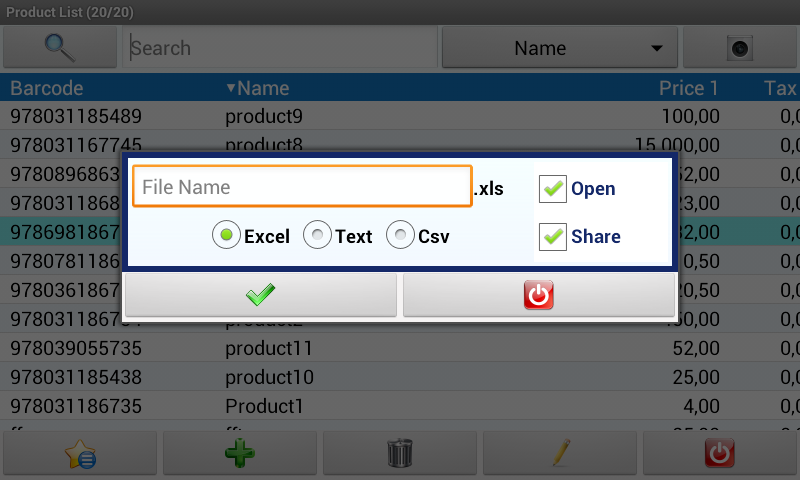
Task: Select the Excel export format
Action: [251, 235]
